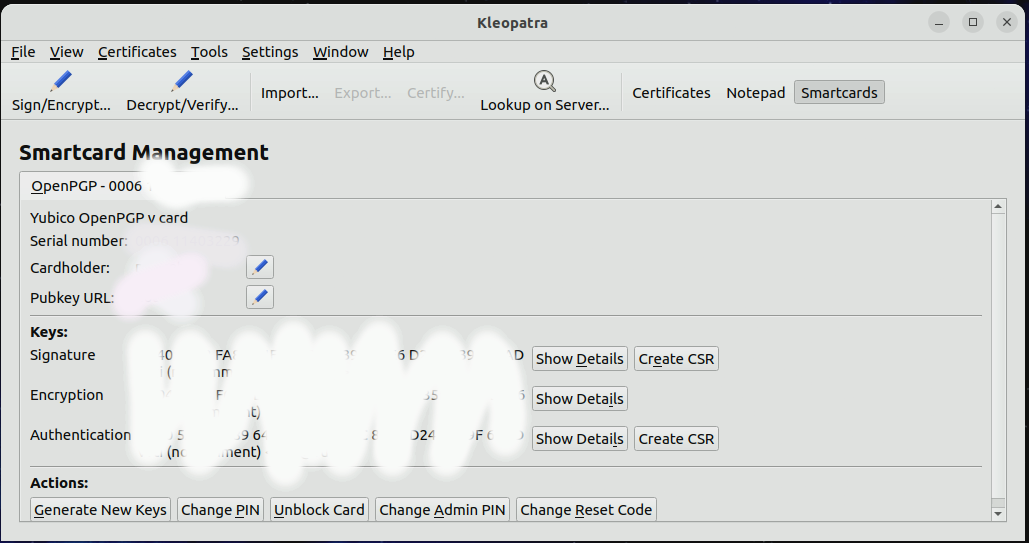Image resolution: width=1029 pixels, height=543 pixels.
Task: Show Details for Authentication key
Action: pyautogui.click(x=579, y=439)
